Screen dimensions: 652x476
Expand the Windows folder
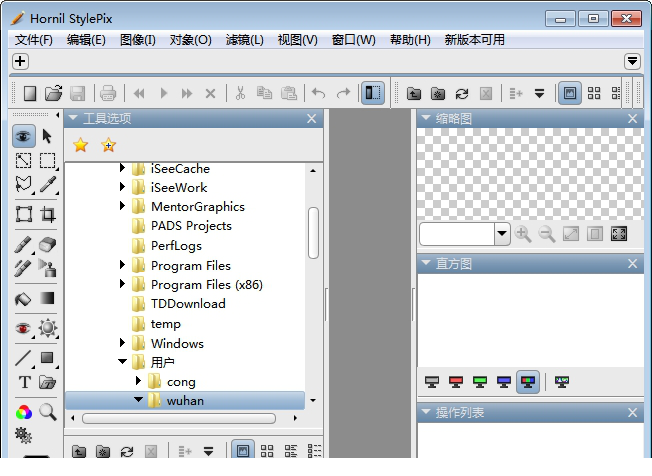[x=122, y=343]
